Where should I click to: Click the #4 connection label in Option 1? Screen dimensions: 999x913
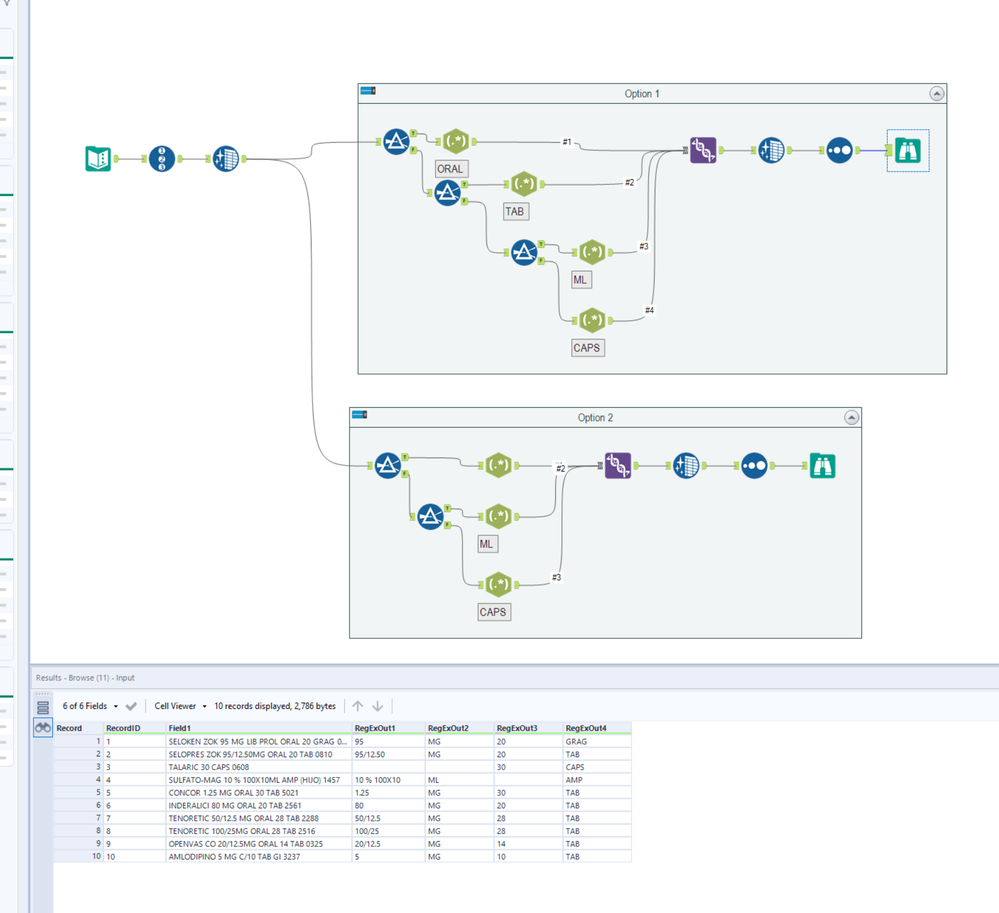649,310
